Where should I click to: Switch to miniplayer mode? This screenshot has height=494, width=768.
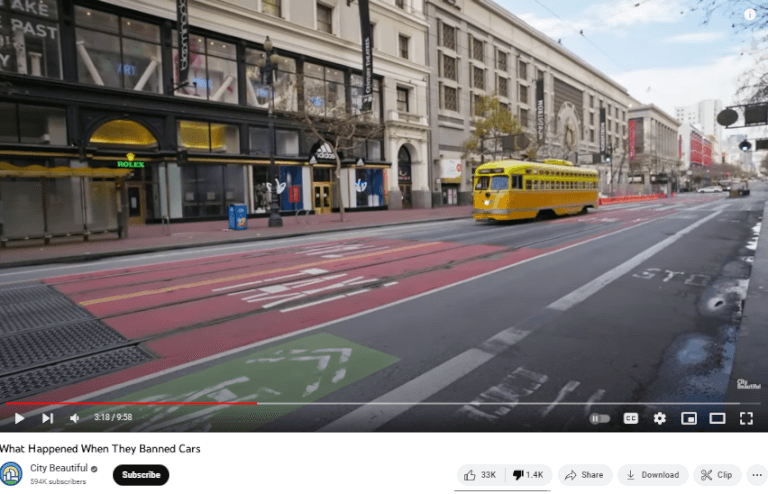(x=689, y=418)
